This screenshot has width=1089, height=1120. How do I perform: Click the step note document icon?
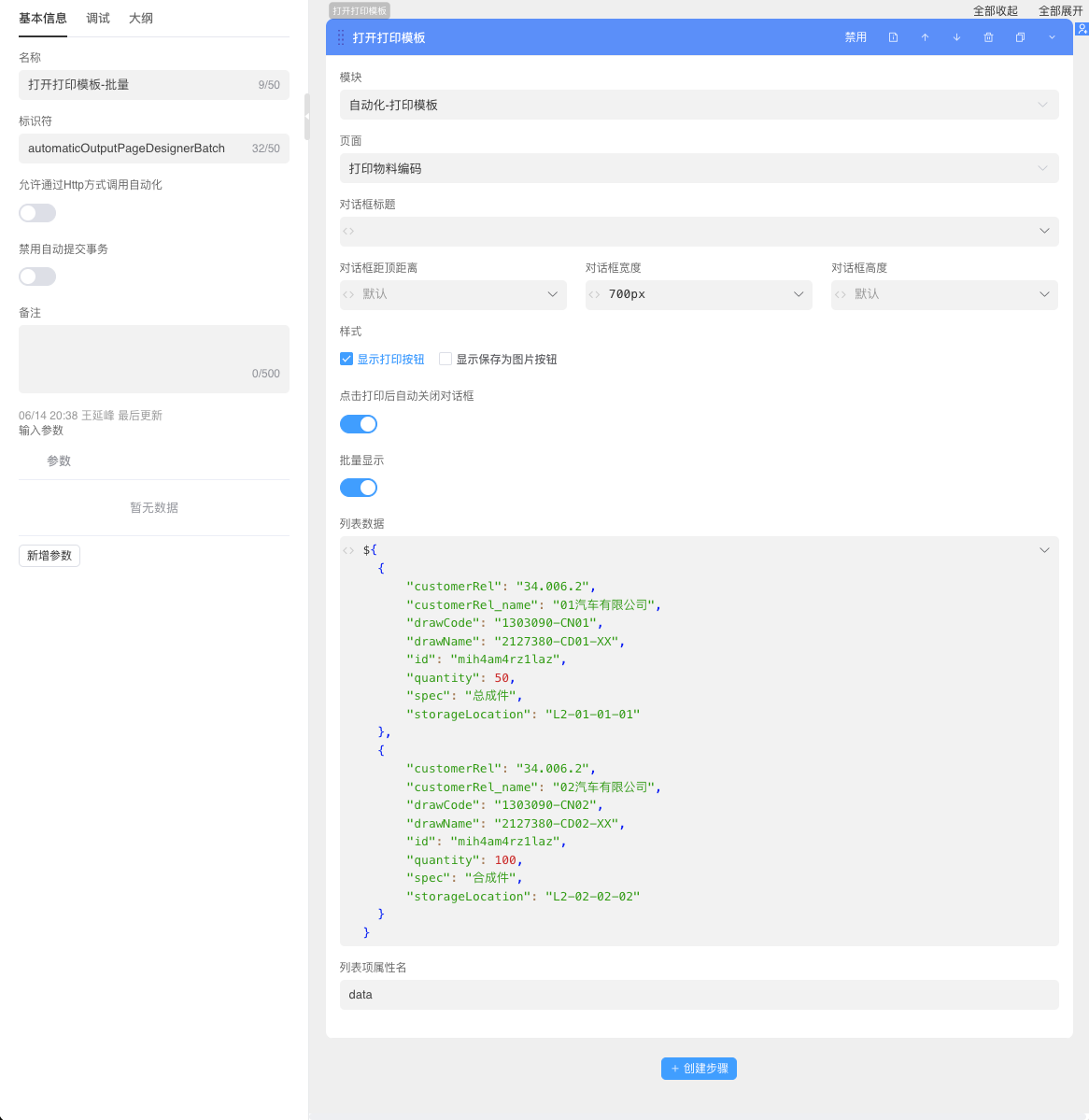pyautogui.click(x=893, y=37)
